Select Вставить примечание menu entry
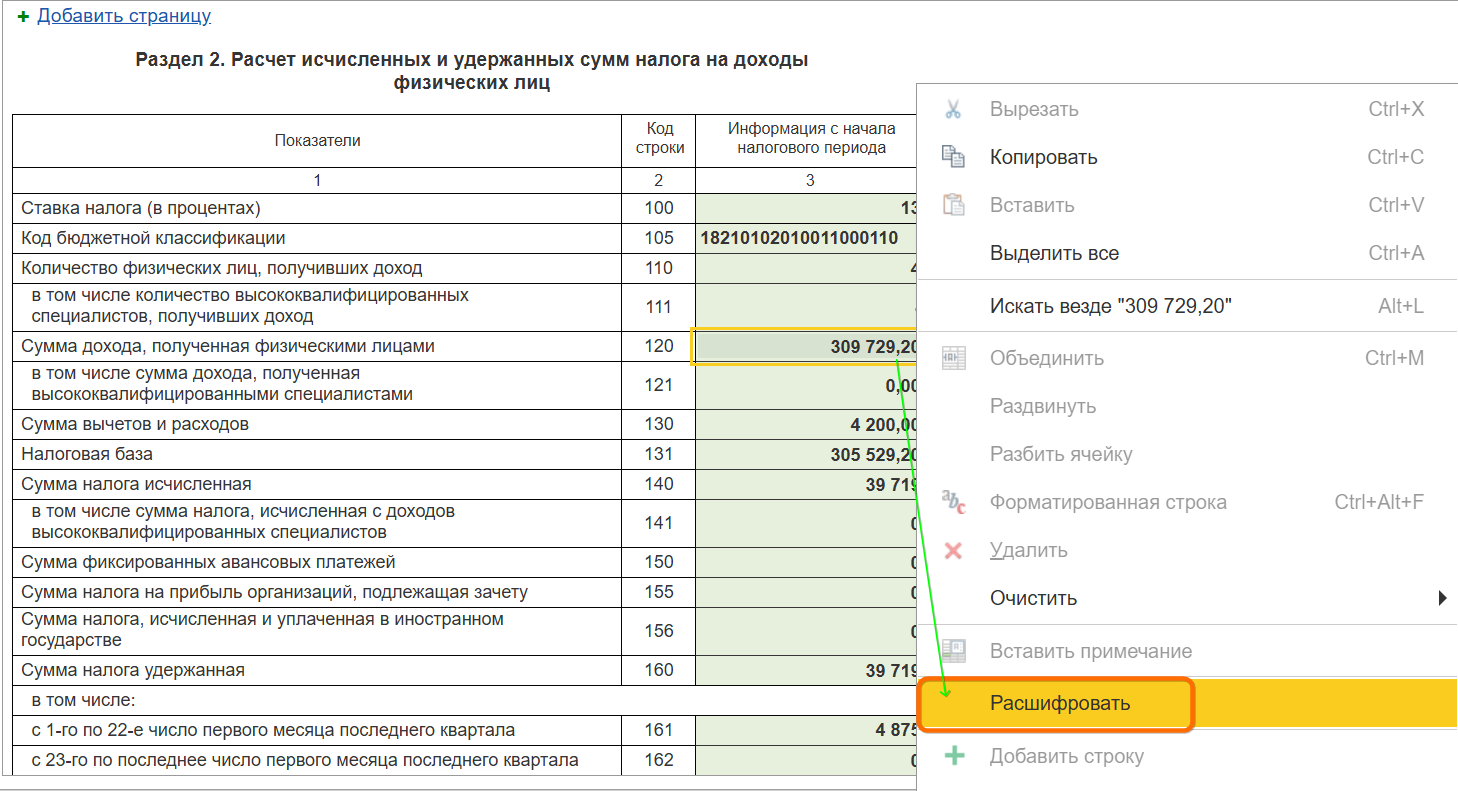 1187,651
